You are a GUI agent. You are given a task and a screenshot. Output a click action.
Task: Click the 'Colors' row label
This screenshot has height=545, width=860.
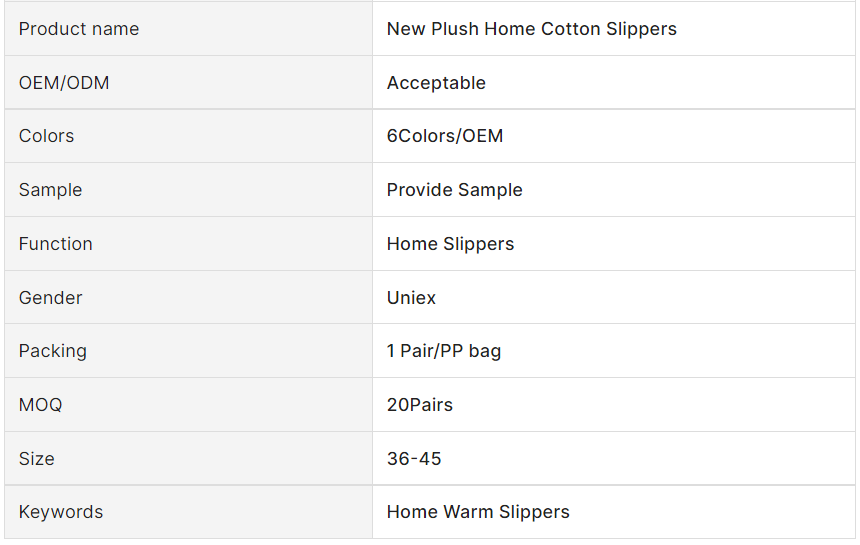pos(47,136)
